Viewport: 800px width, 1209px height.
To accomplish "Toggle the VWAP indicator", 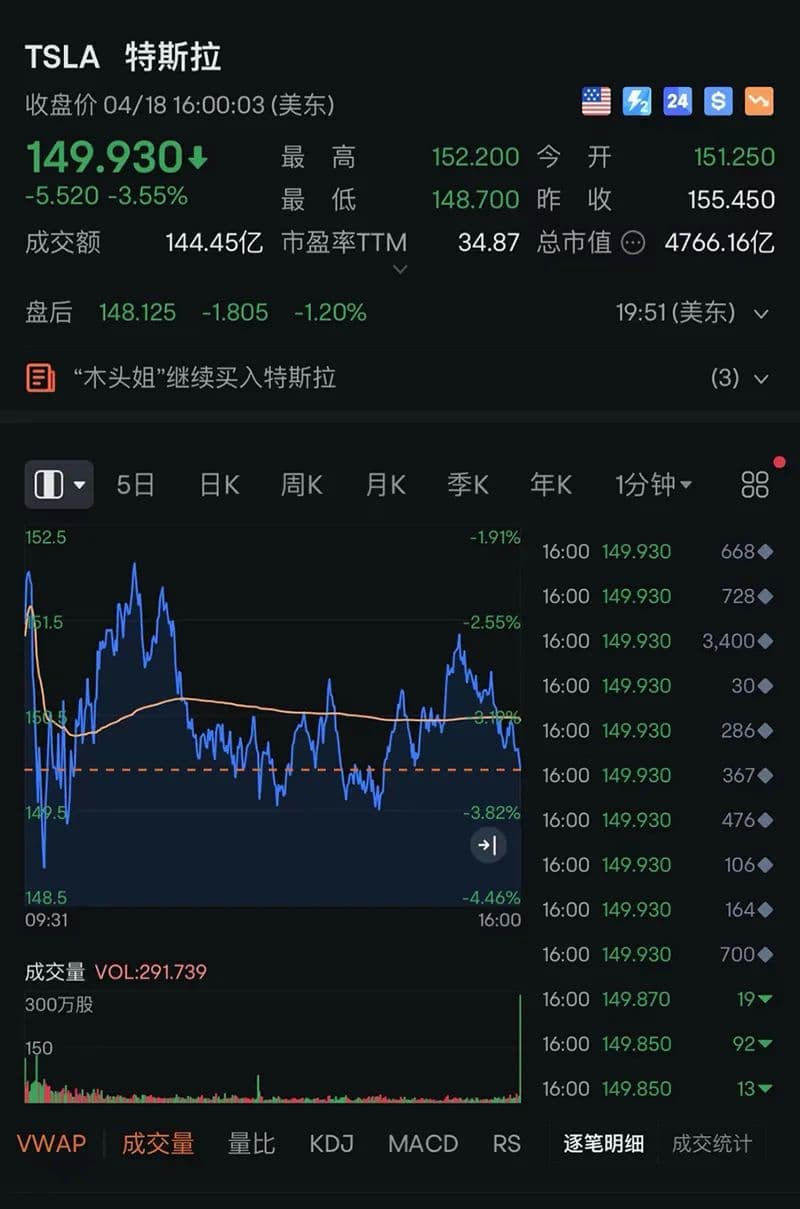I will click(x=51, y=1143).
